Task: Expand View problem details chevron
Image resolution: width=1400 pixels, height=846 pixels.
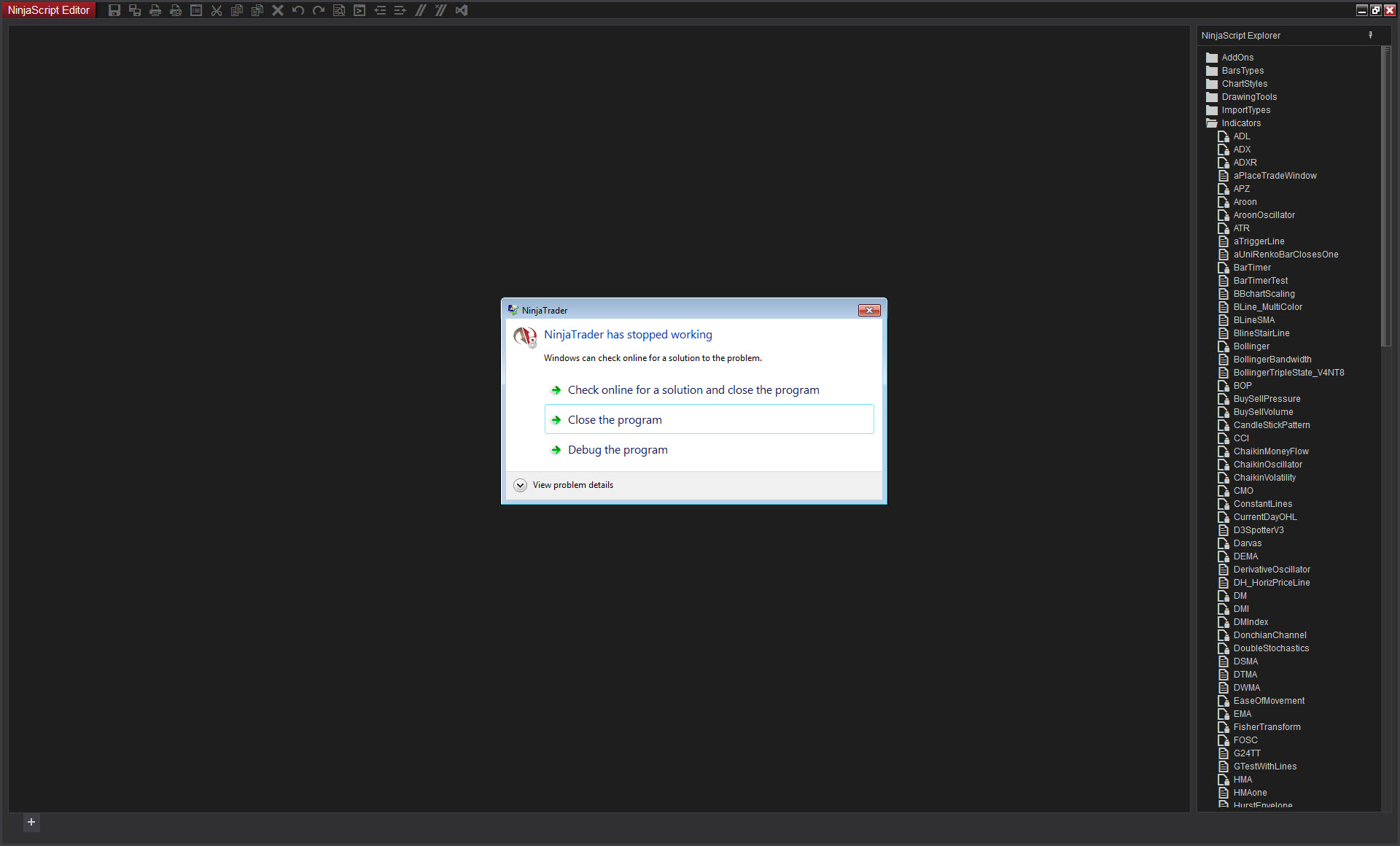Action: [x=520, y=485]
